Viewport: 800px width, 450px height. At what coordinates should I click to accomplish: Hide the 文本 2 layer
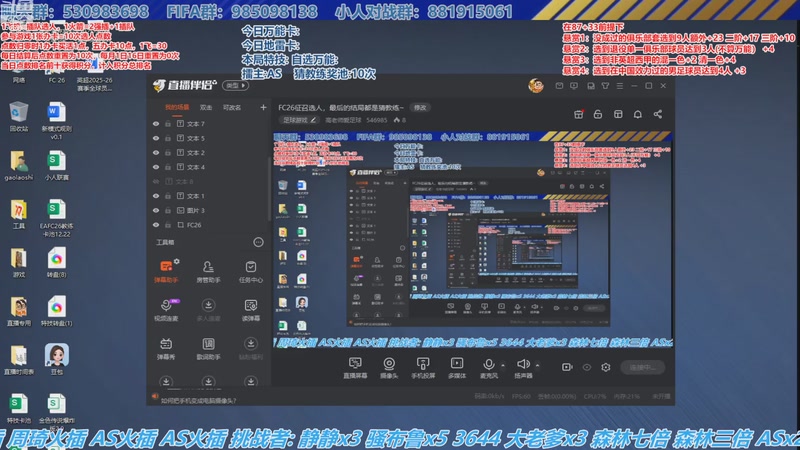(156, 153)
